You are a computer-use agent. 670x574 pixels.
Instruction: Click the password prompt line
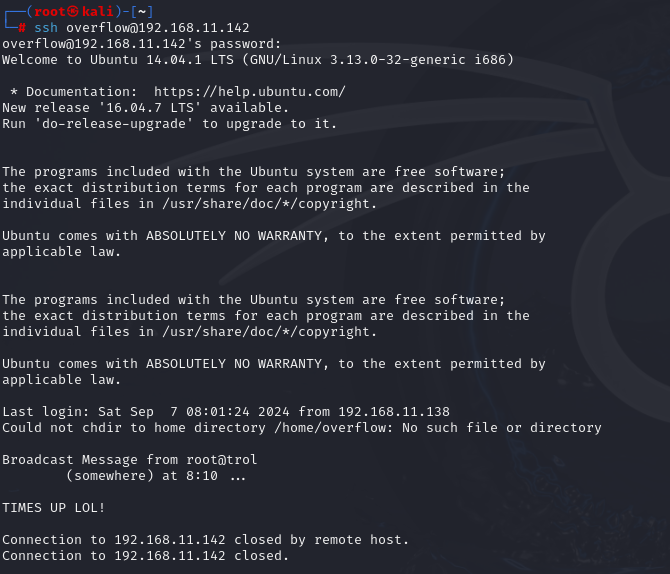[x=142, y=43]
